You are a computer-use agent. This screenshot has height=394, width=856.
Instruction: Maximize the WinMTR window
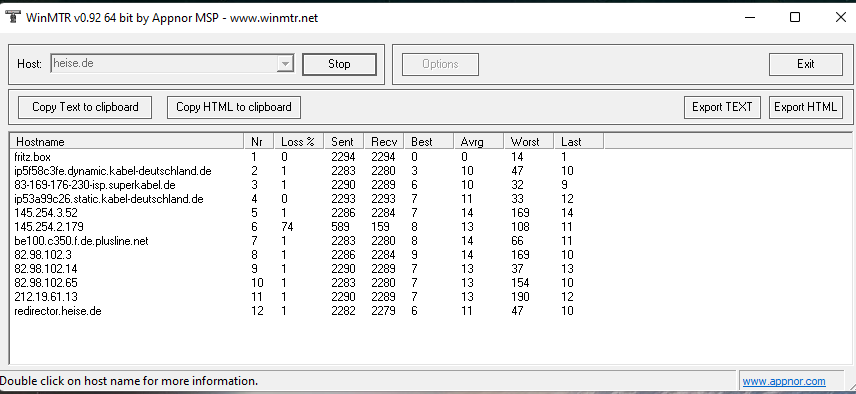795,17
